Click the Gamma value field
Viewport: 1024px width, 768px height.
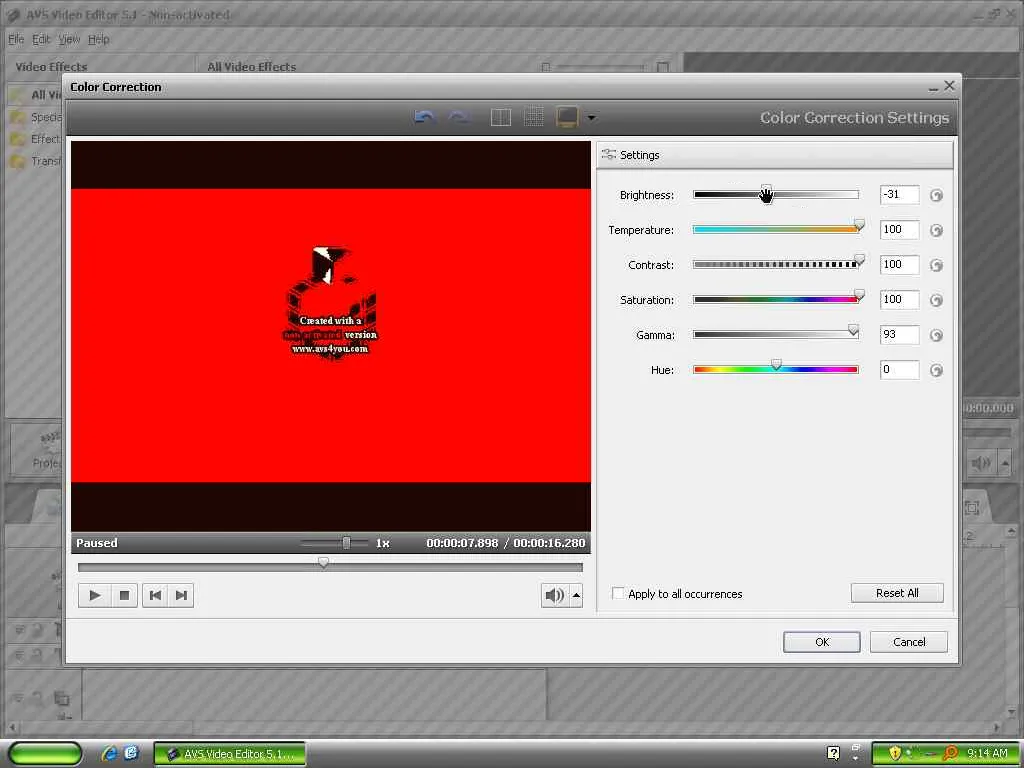coord(899,334)
